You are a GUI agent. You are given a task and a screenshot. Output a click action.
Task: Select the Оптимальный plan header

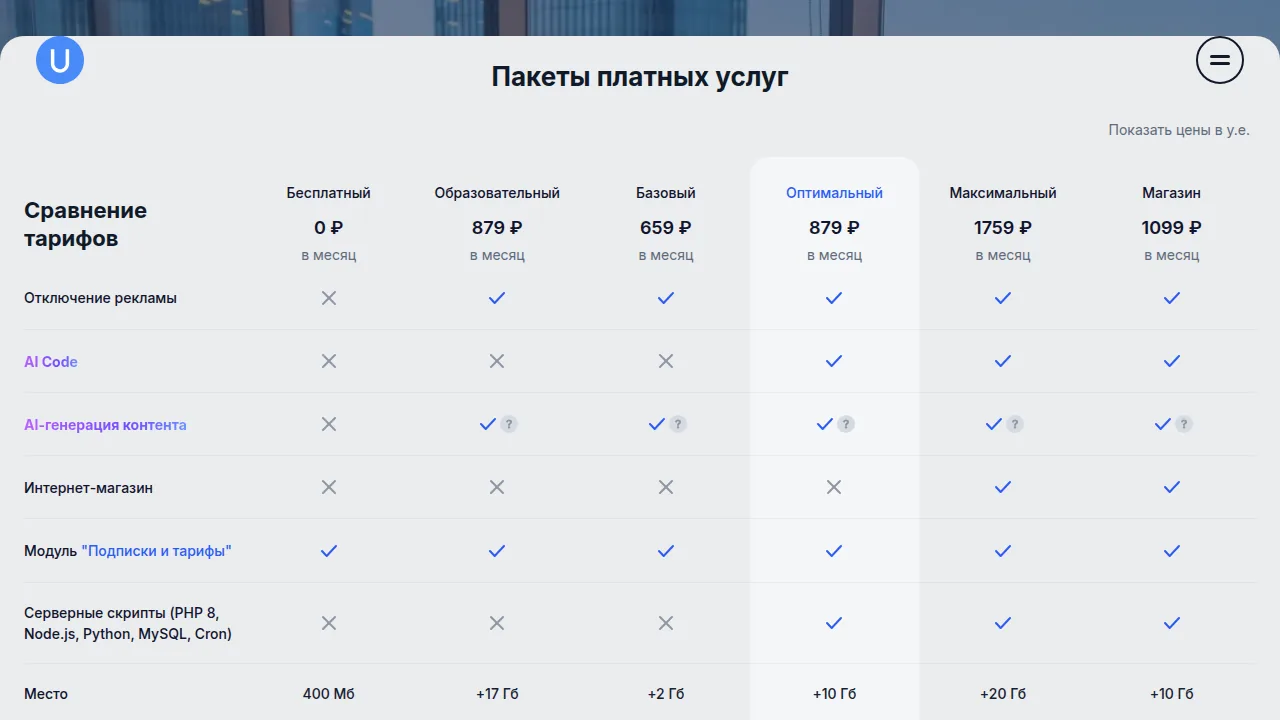(x=834, y=193)
